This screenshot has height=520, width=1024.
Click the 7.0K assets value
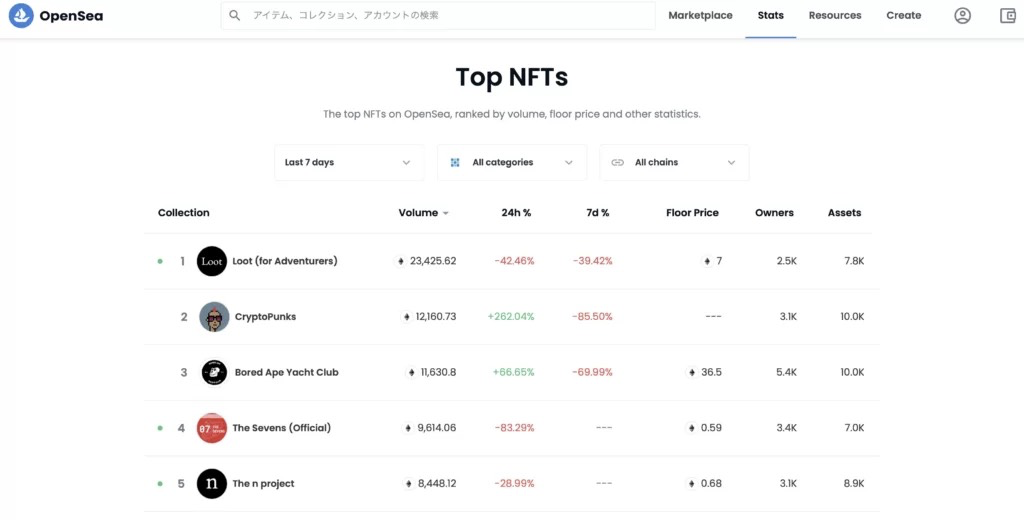(854, 428)
